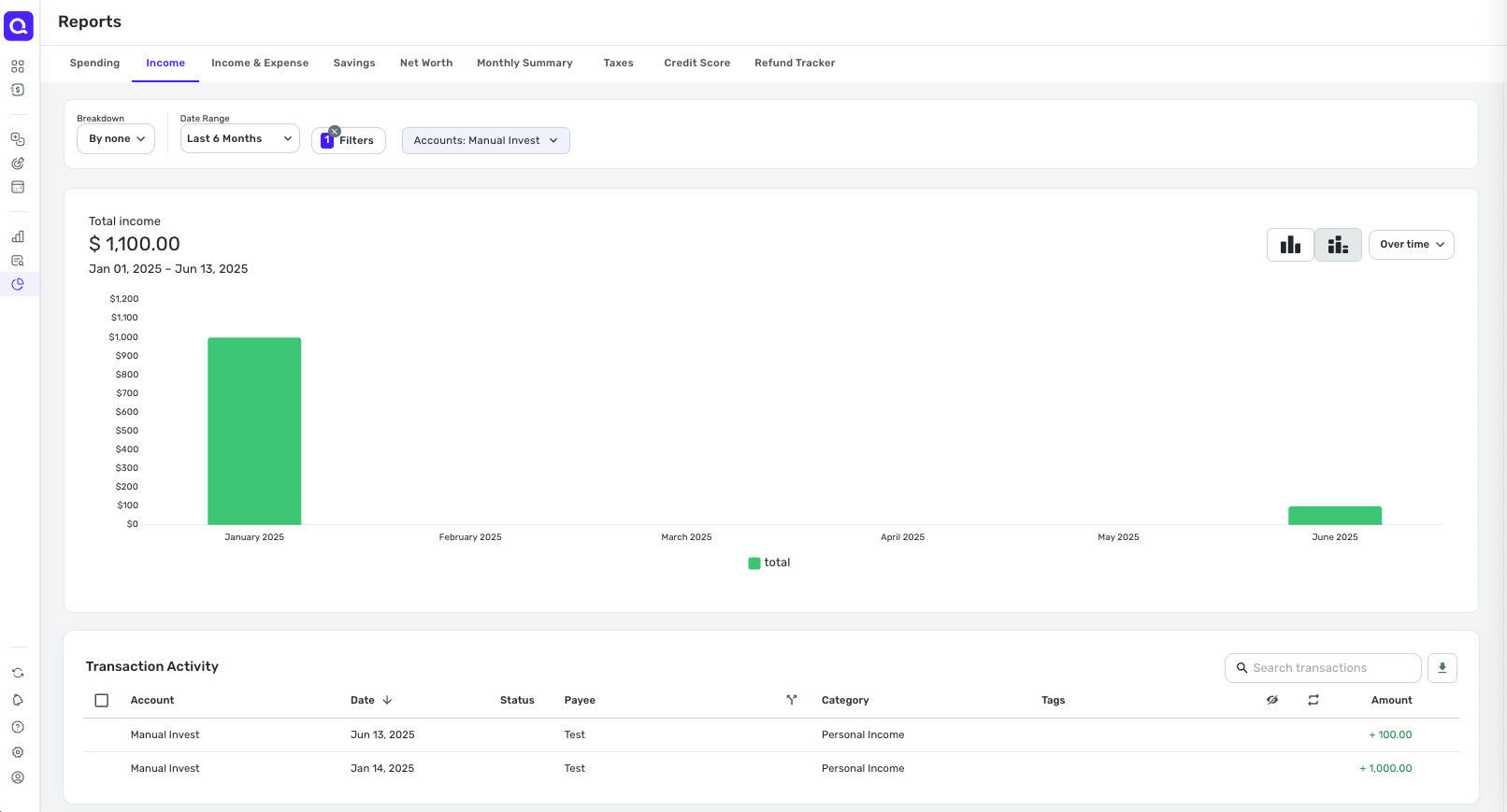Viewport: 1507px width, 812px height.
Task: Open the Filters button
Action: tap(349, 140)
